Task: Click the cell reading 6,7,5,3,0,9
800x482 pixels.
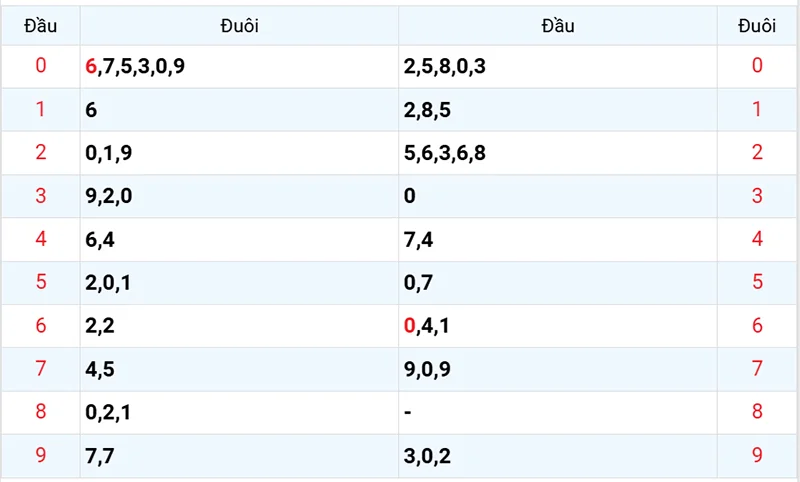Action: point(136,67)
